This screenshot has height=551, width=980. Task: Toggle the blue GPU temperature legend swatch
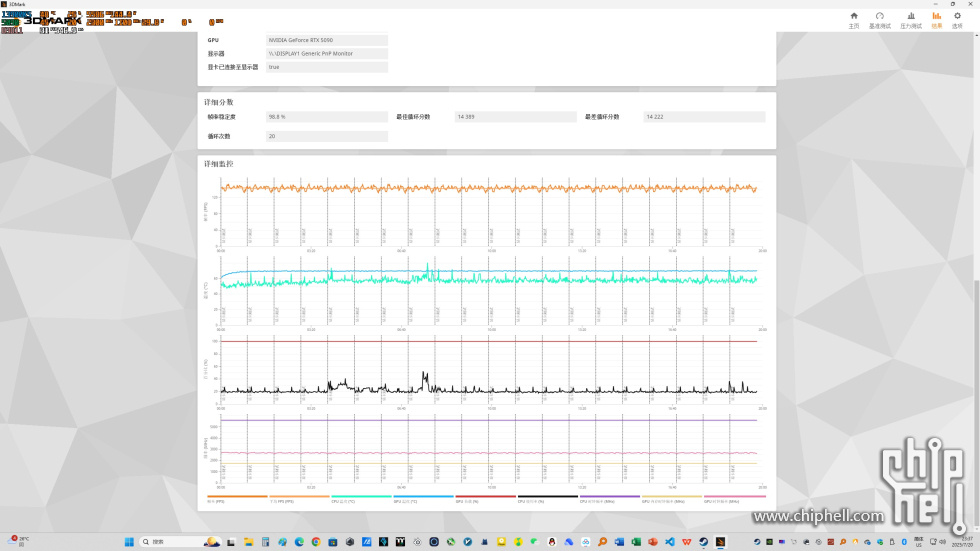[x=424, y=497]
